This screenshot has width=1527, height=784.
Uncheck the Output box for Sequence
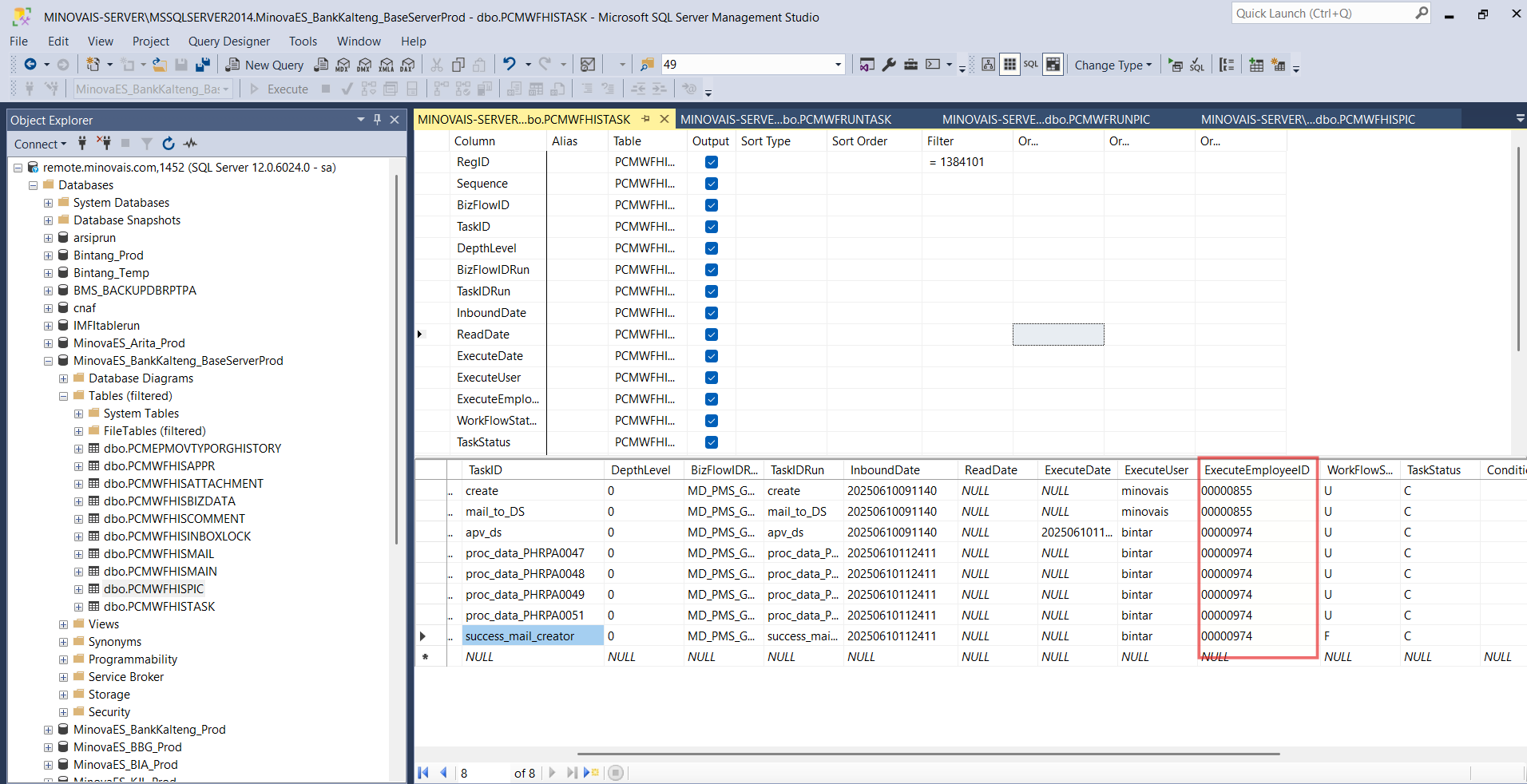712,184
